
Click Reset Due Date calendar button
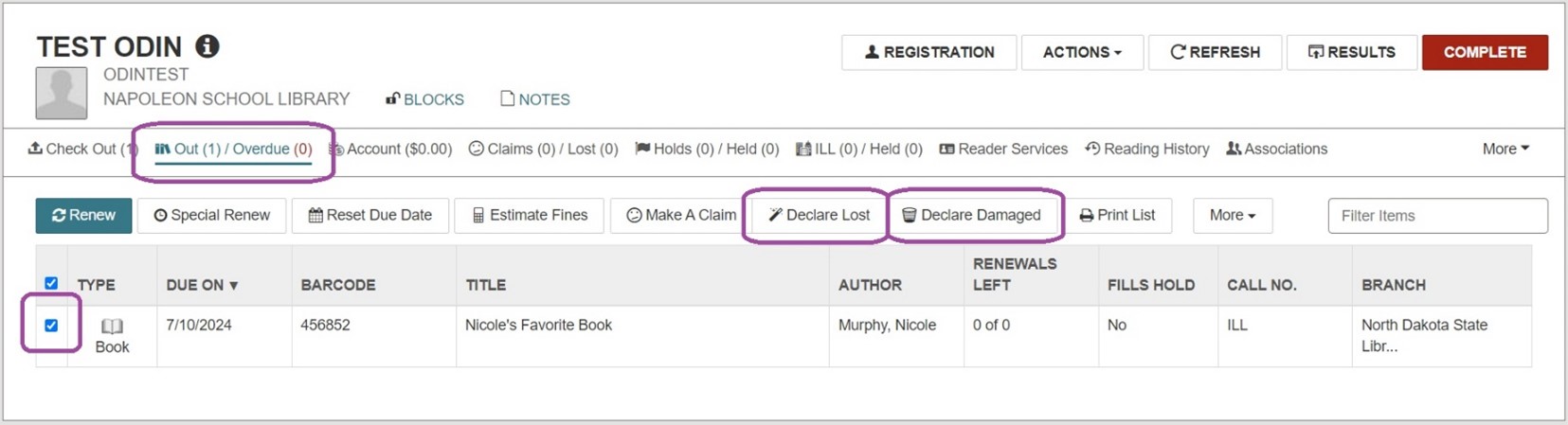click(369, 215)
